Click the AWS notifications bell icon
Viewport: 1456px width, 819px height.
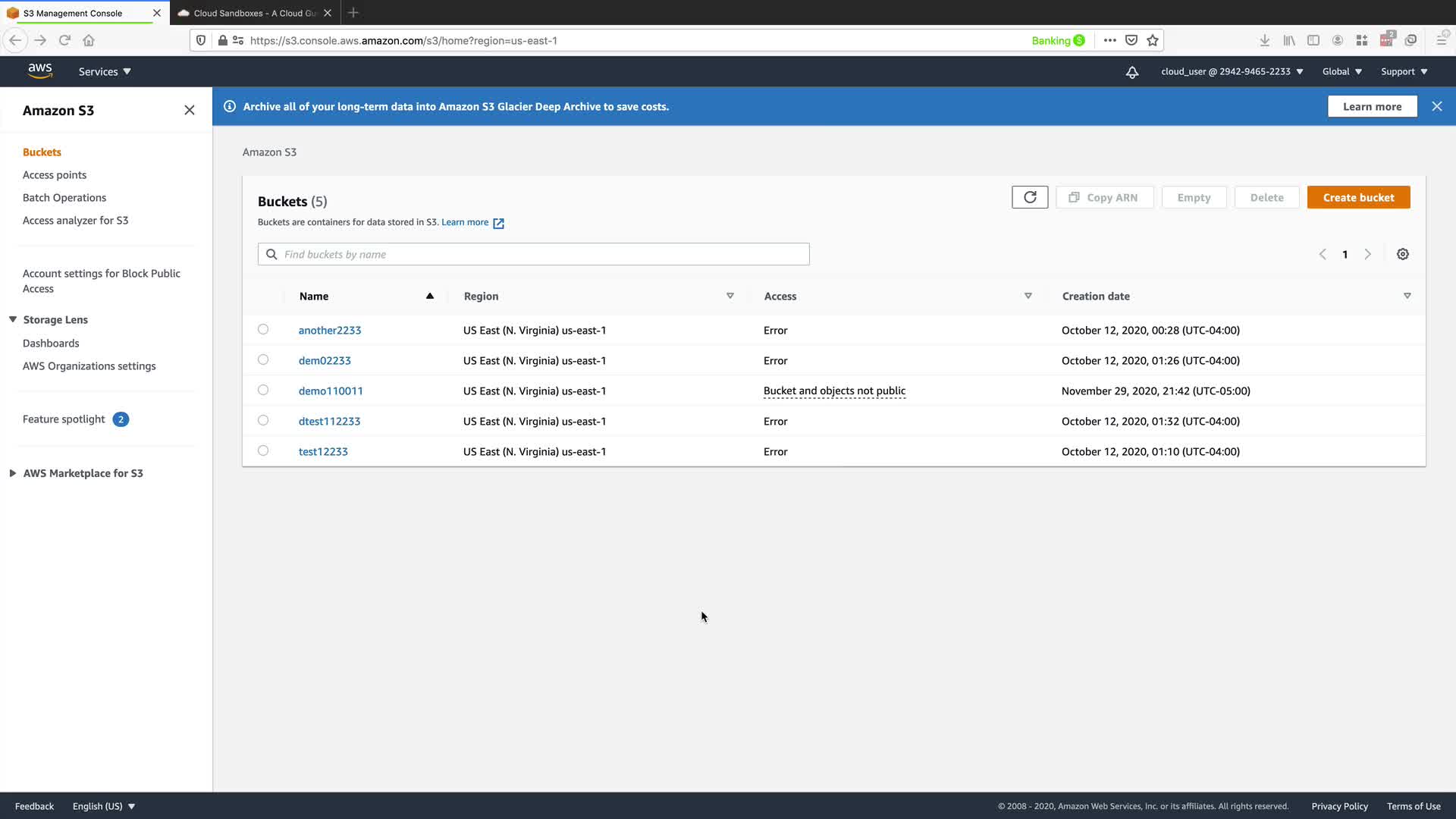coord(1131,72)
